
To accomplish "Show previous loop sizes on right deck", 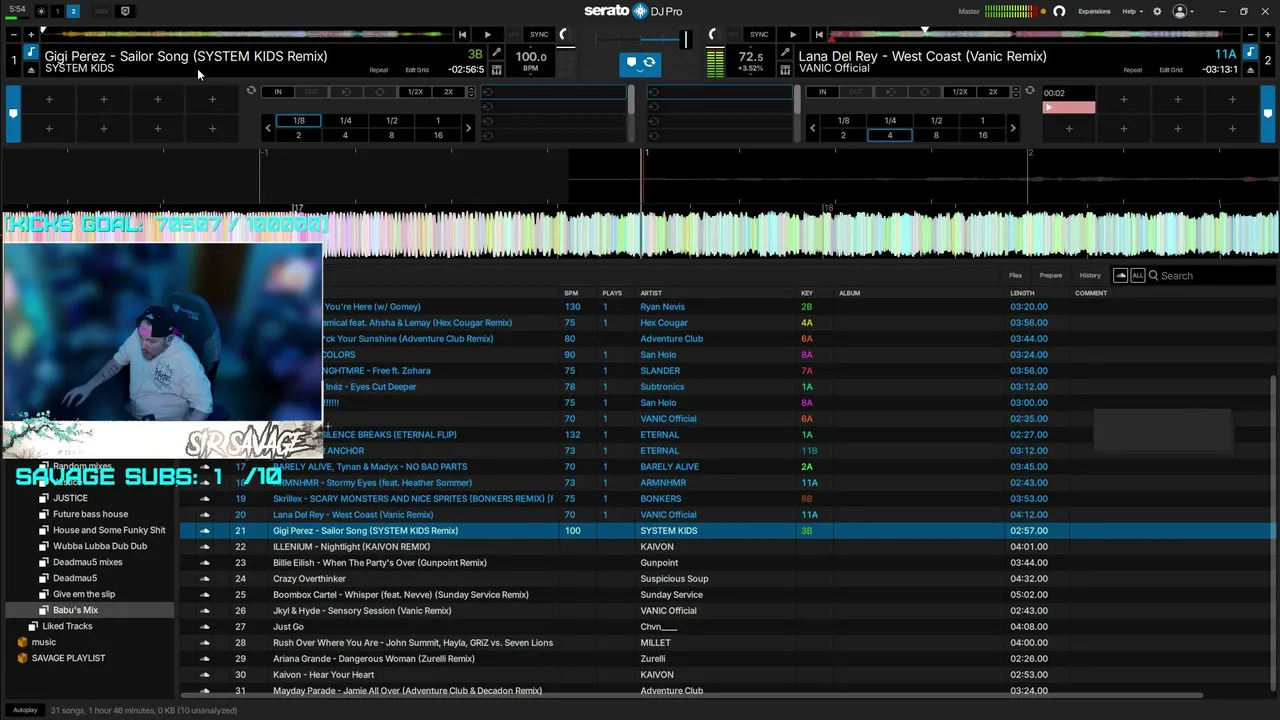I will point(812,128).
